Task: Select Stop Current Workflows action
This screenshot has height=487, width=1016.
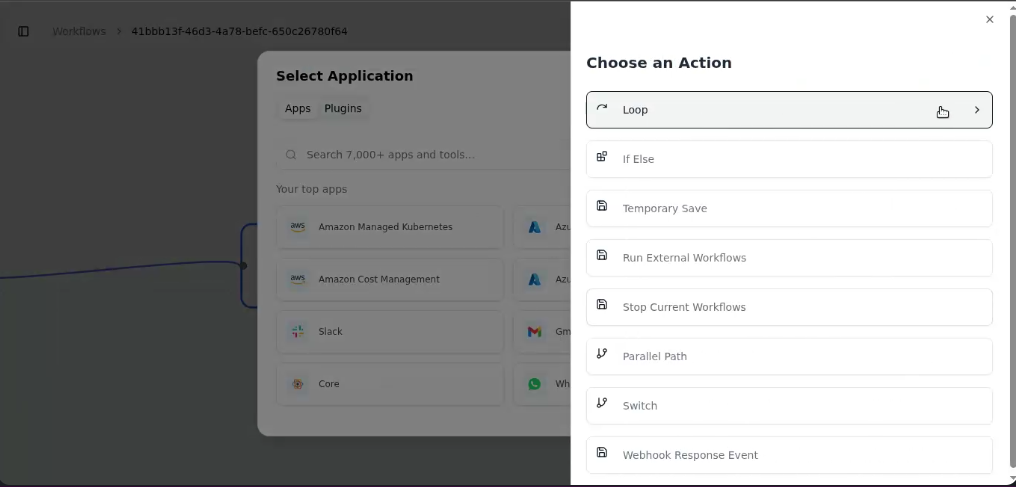Action: click(x=789, y=307)
